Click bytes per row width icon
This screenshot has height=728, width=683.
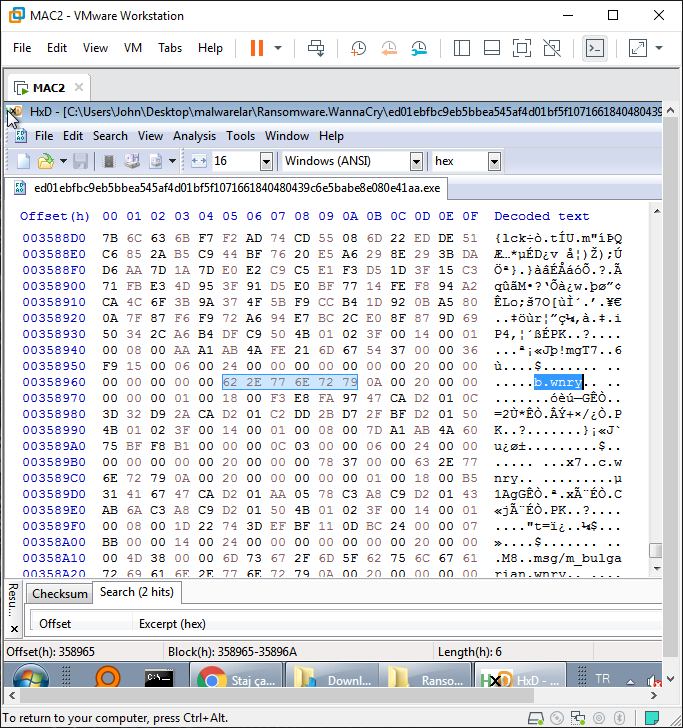click(199, 161)
